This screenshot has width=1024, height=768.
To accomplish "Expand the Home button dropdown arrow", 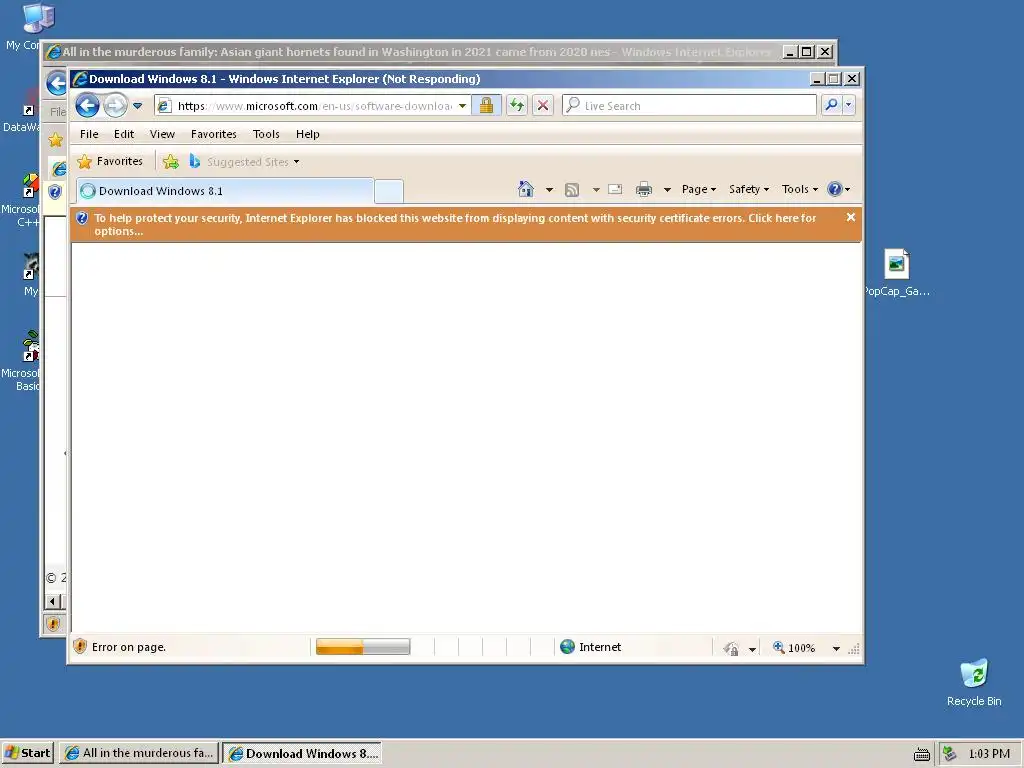I will 549,190.
